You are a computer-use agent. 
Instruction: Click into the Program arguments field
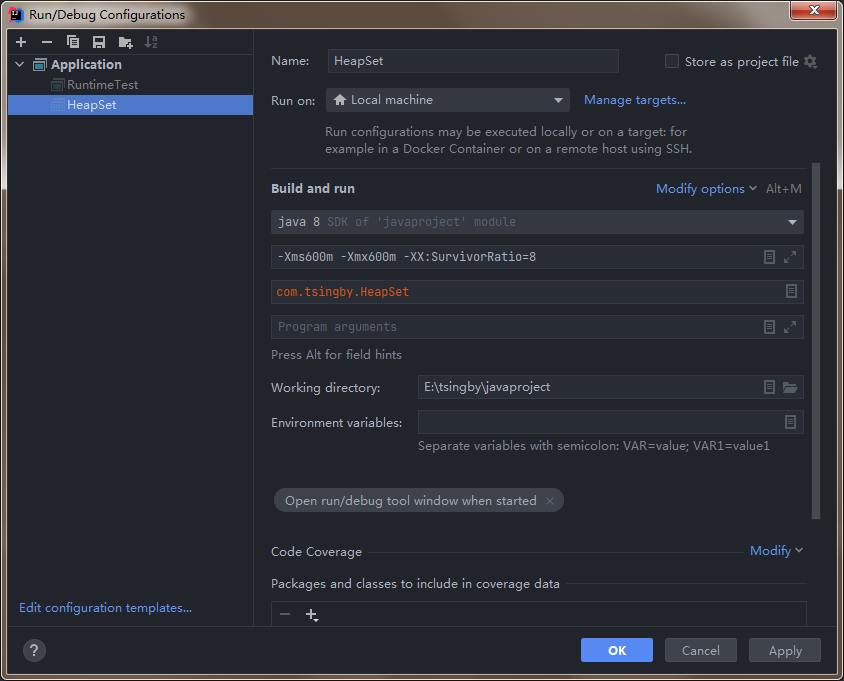coord(510,326)
